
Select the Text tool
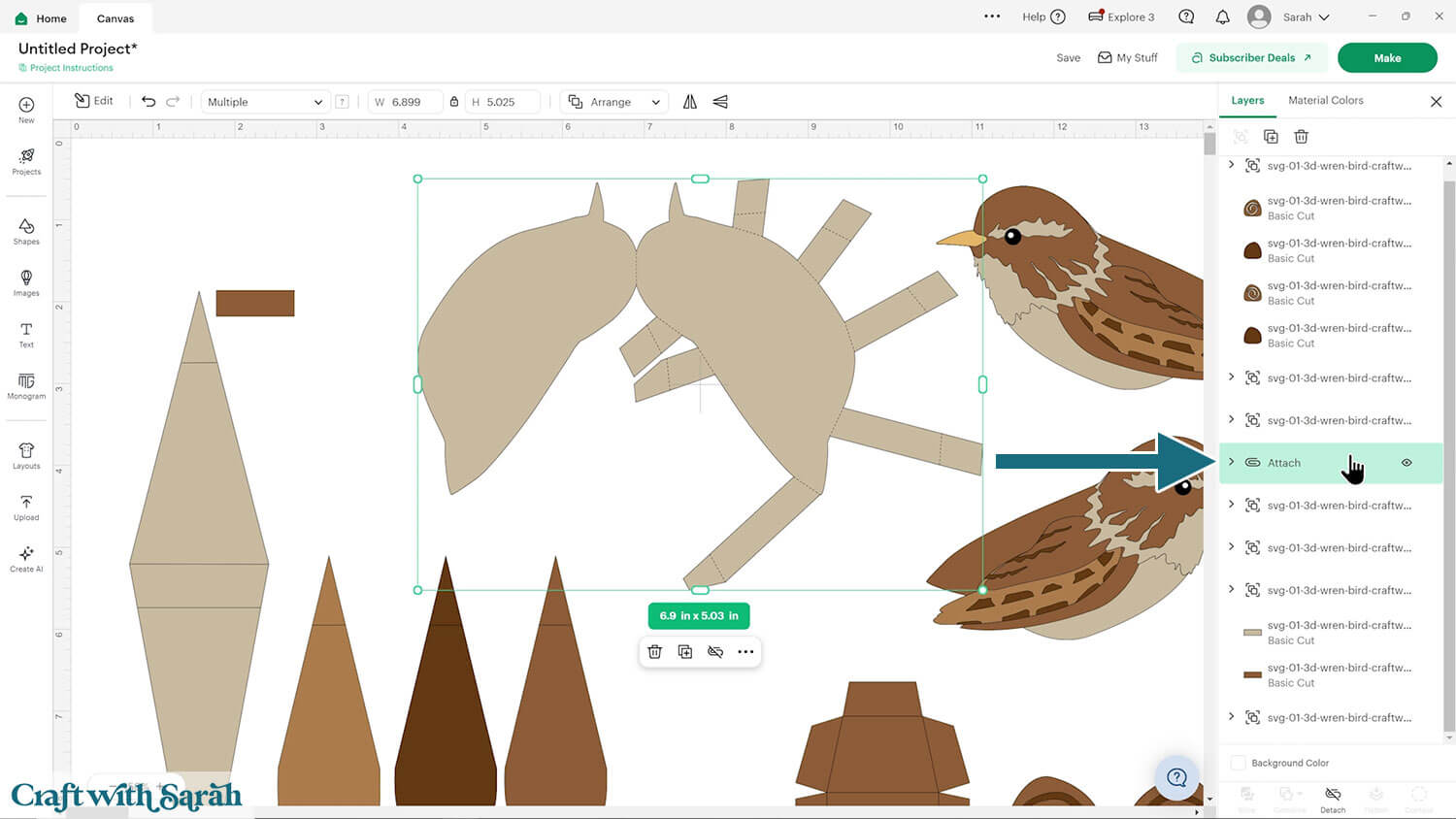point(26,334)
